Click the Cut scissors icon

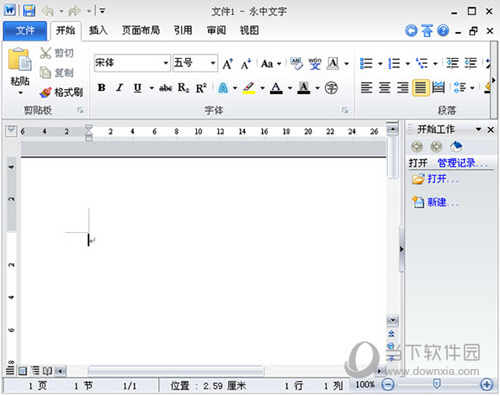[45, 53]
